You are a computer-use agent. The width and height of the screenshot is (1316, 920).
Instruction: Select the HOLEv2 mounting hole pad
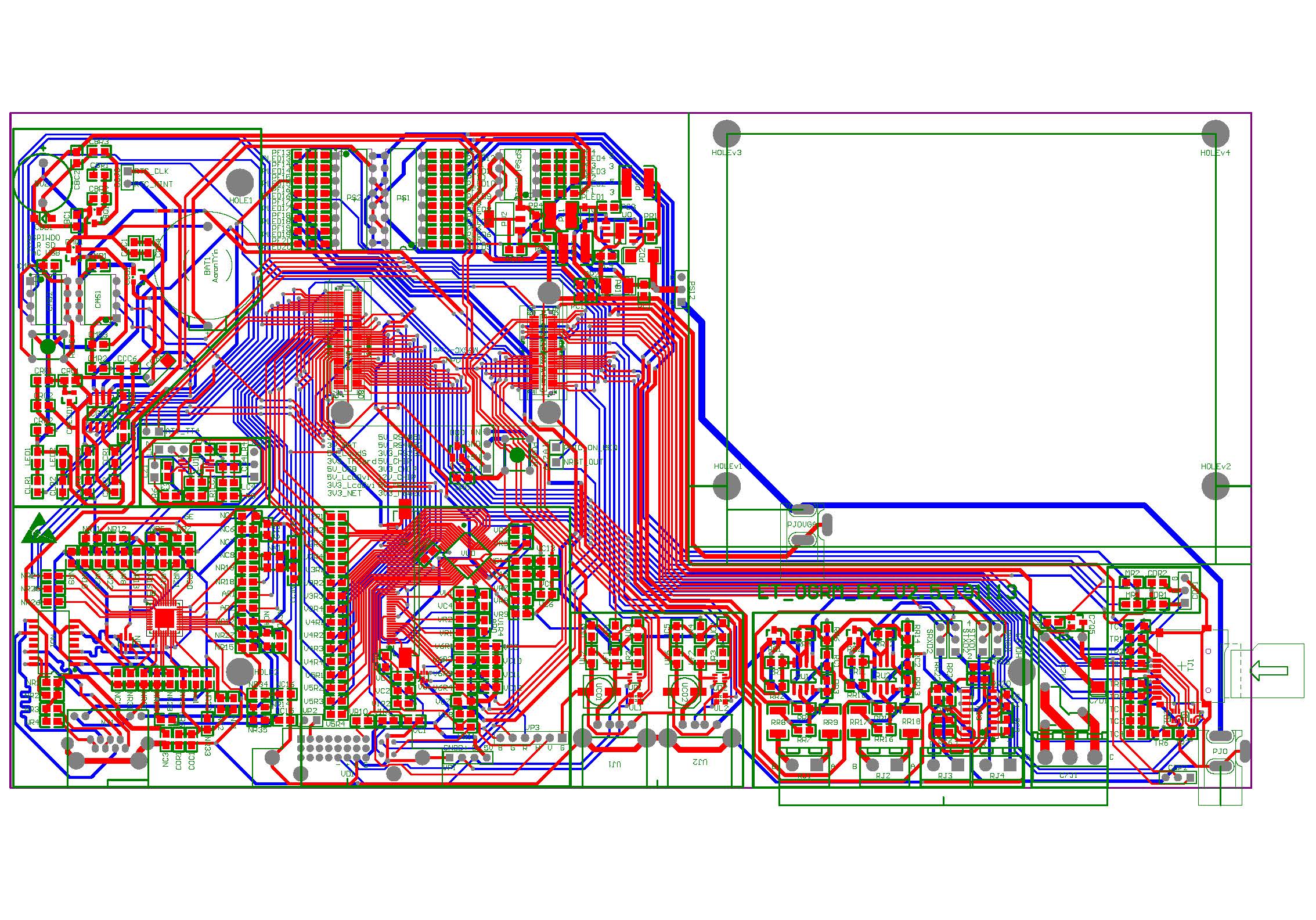click(x=1215, y=486)
